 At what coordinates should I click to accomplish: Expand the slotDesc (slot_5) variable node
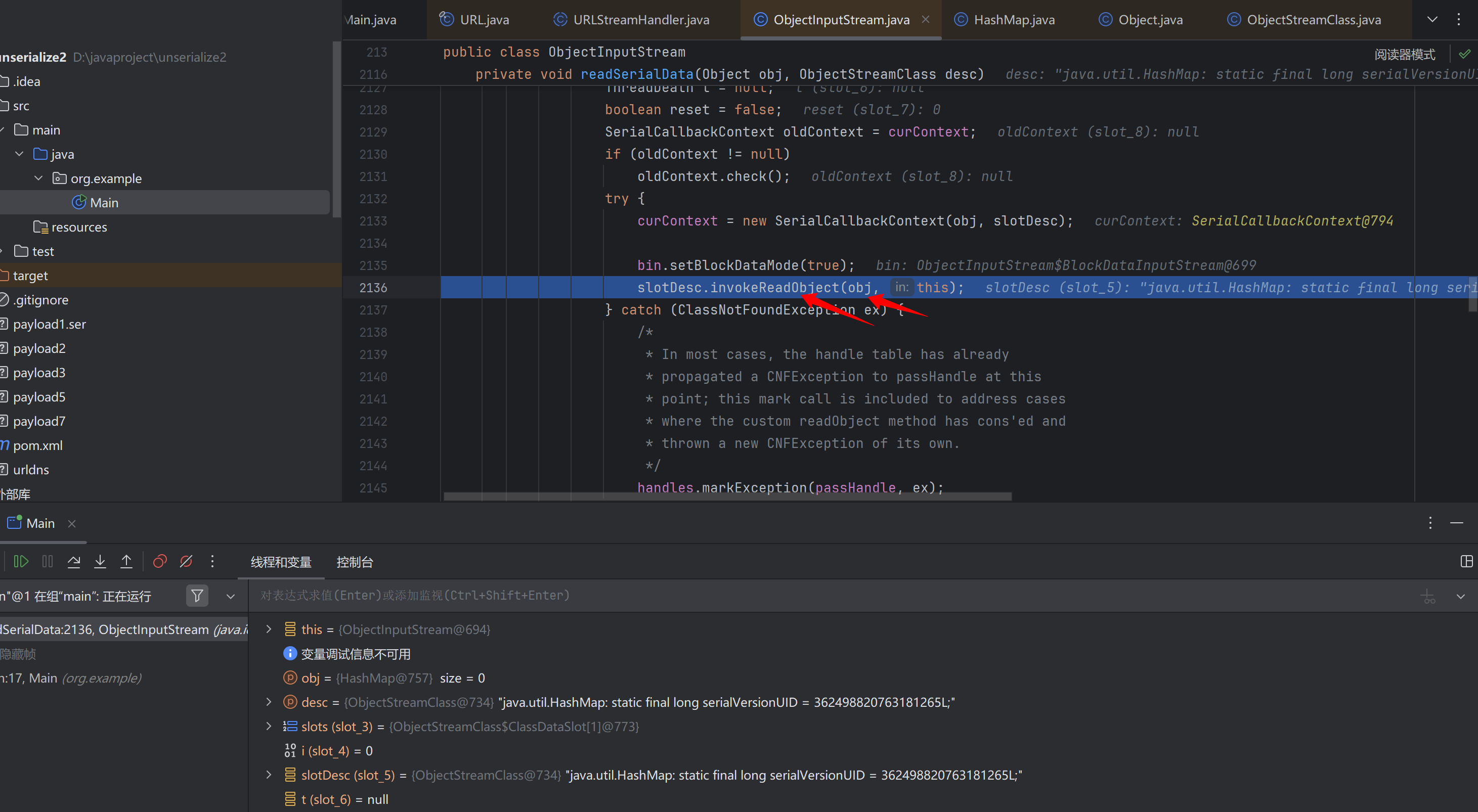269,775
